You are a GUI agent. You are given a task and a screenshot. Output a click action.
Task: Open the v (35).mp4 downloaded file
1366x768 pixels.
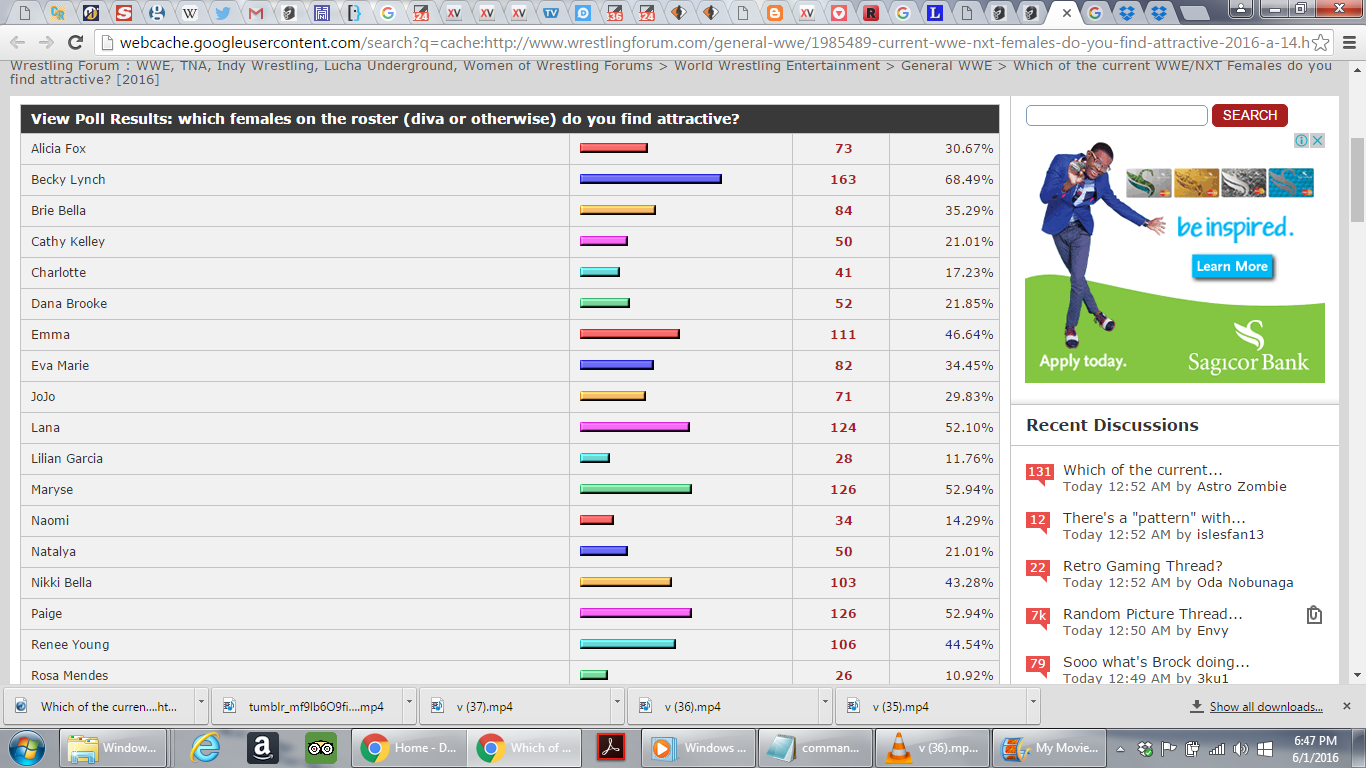[x=929, y=706]
